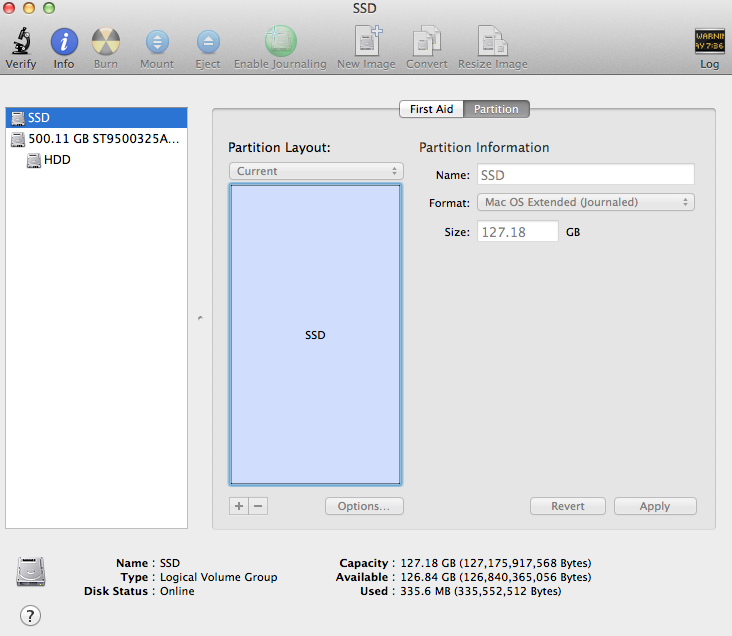The image size is (732, 636).
Task: Select the 500.11 GB ST9500325A disk
Action: click(x=97, y=139)
